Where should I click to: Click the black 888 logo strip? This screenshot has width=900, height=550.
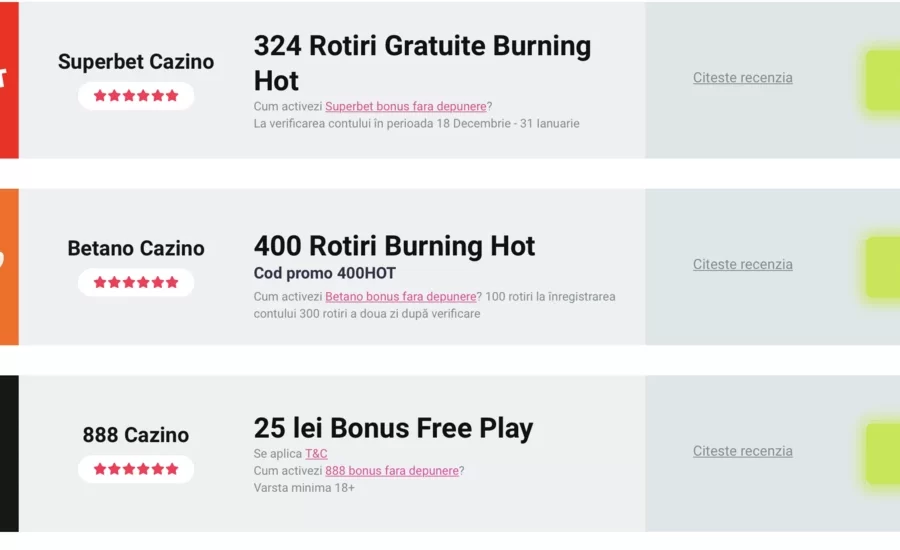[9, 454]
